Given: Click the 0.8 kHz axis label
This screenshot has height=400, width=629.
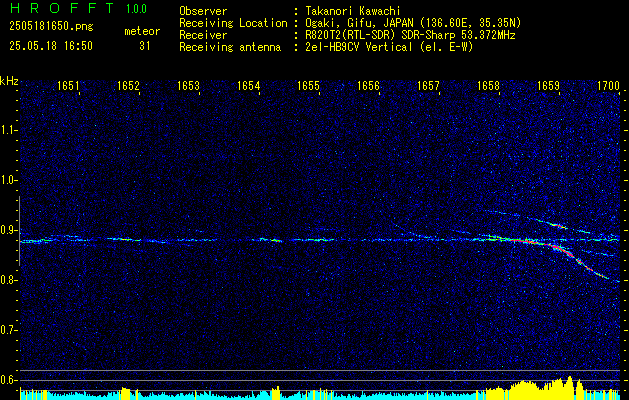Looking at the screenshot, I should 7,280.
